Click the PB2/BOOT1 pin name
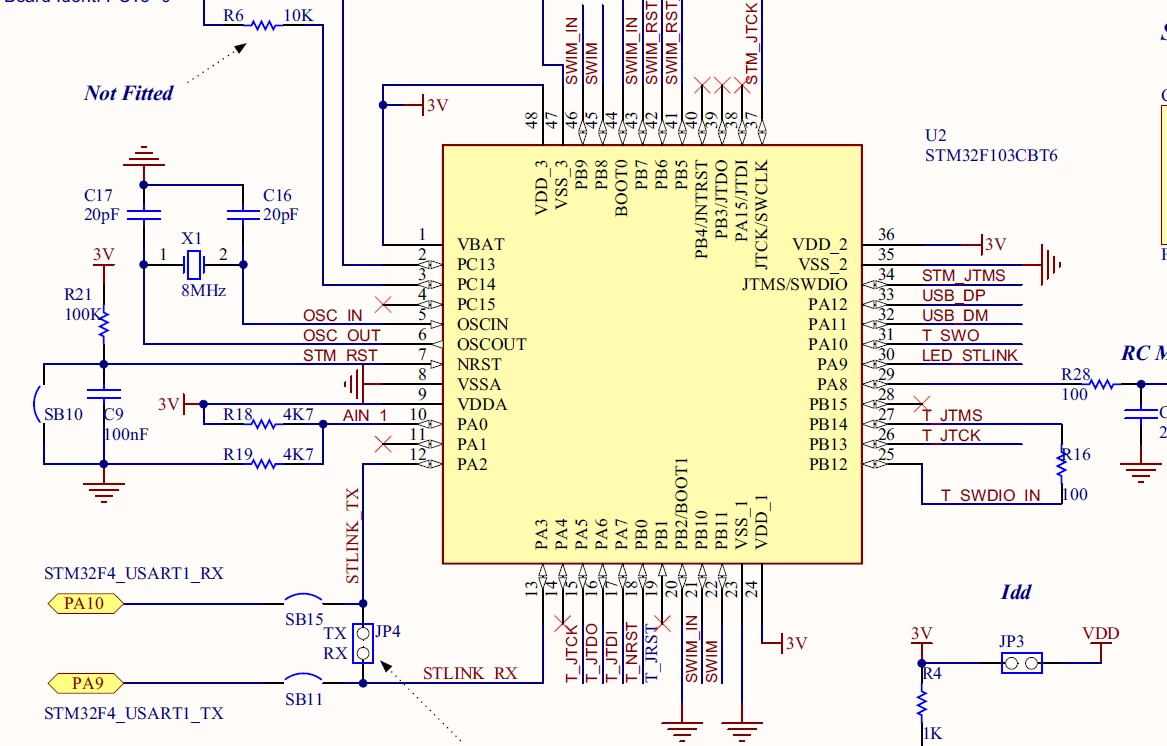 tap(682, 504)
